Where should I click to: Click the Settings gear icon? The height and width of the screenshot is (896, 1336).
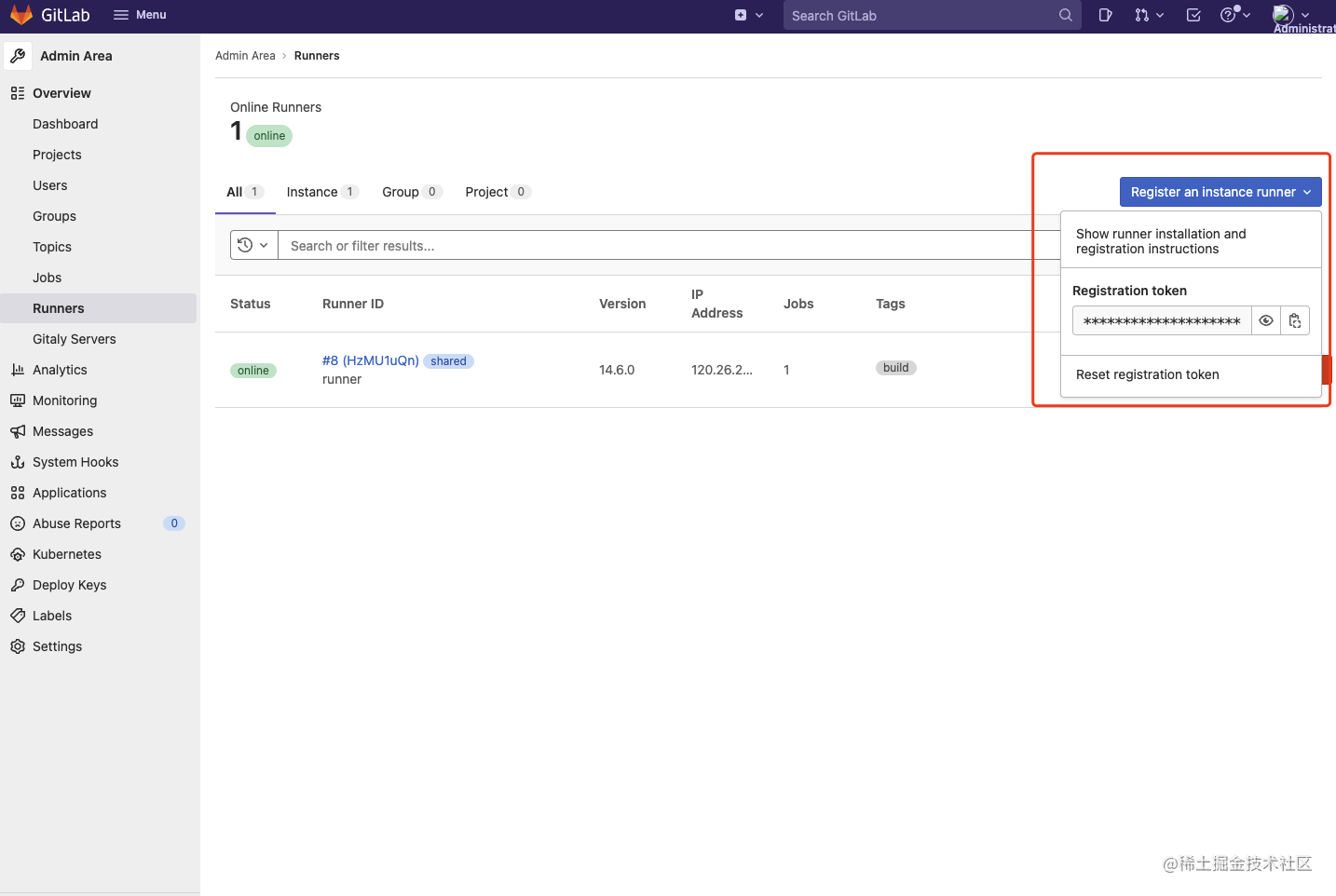click(x=18, y=646)
